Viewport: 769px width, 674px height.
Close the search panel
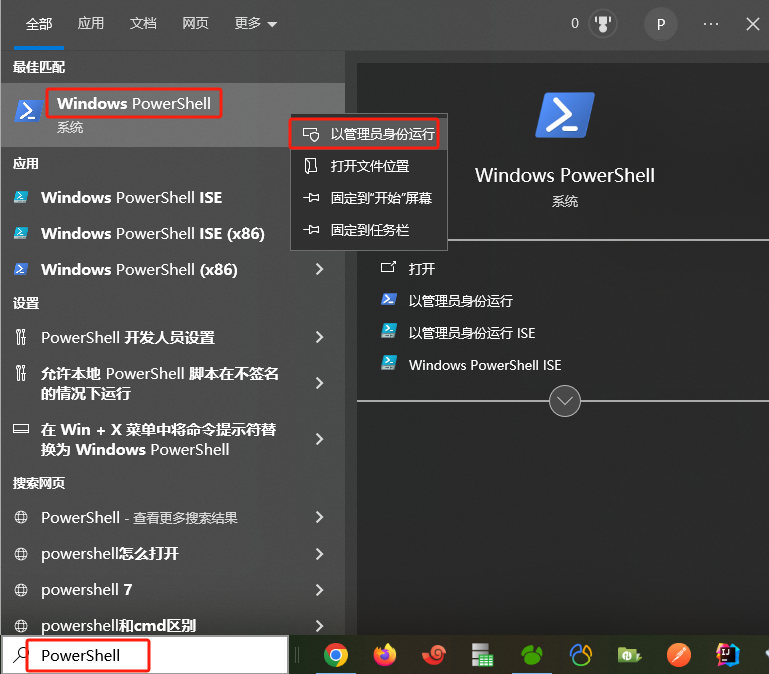[x=753, y=24]
